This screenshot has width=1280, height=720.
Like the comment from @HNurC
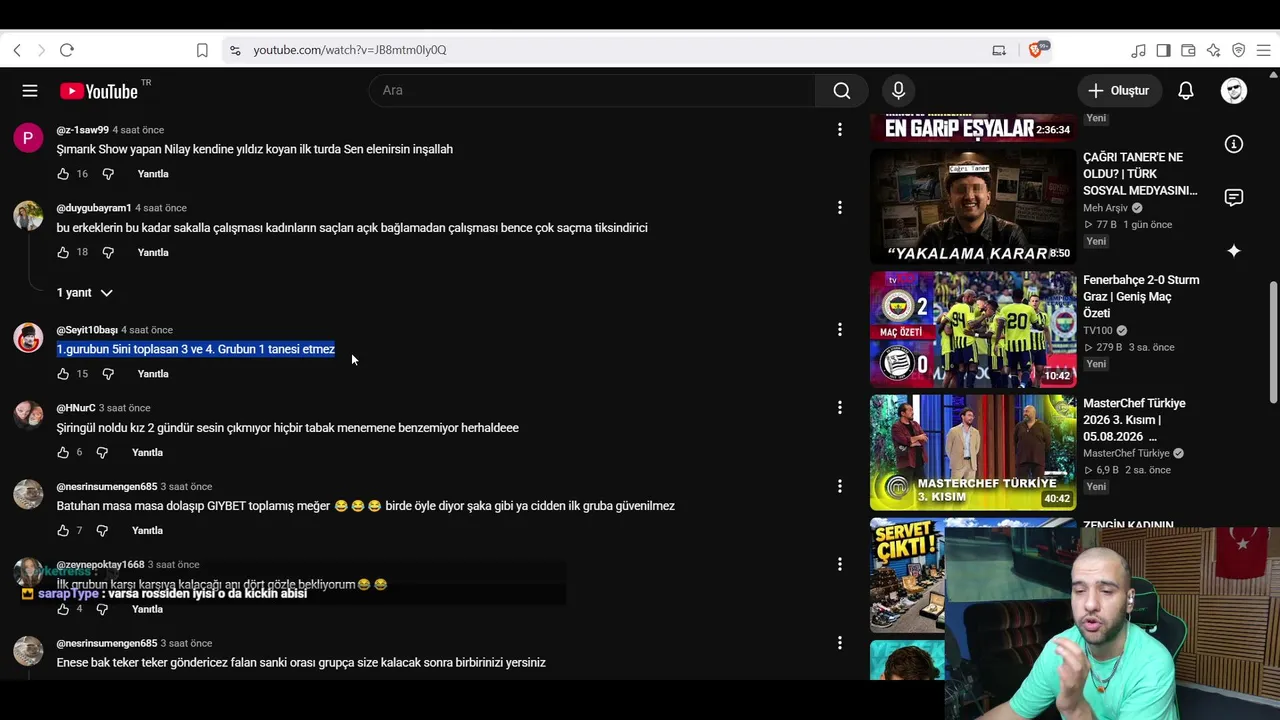[63, 453]
